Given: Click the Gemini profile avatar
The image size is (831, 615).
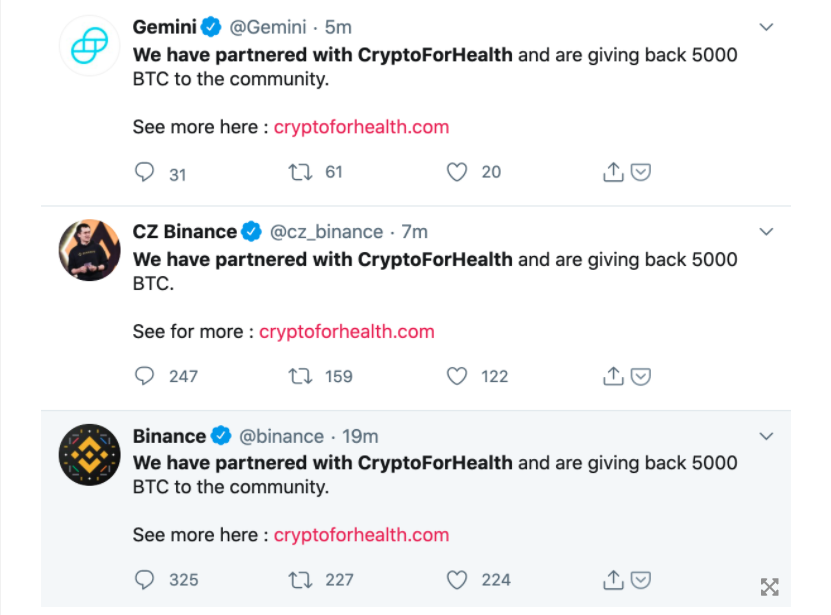Looking at the screenshot, I should pyautogui.click(x=89, y=46).
